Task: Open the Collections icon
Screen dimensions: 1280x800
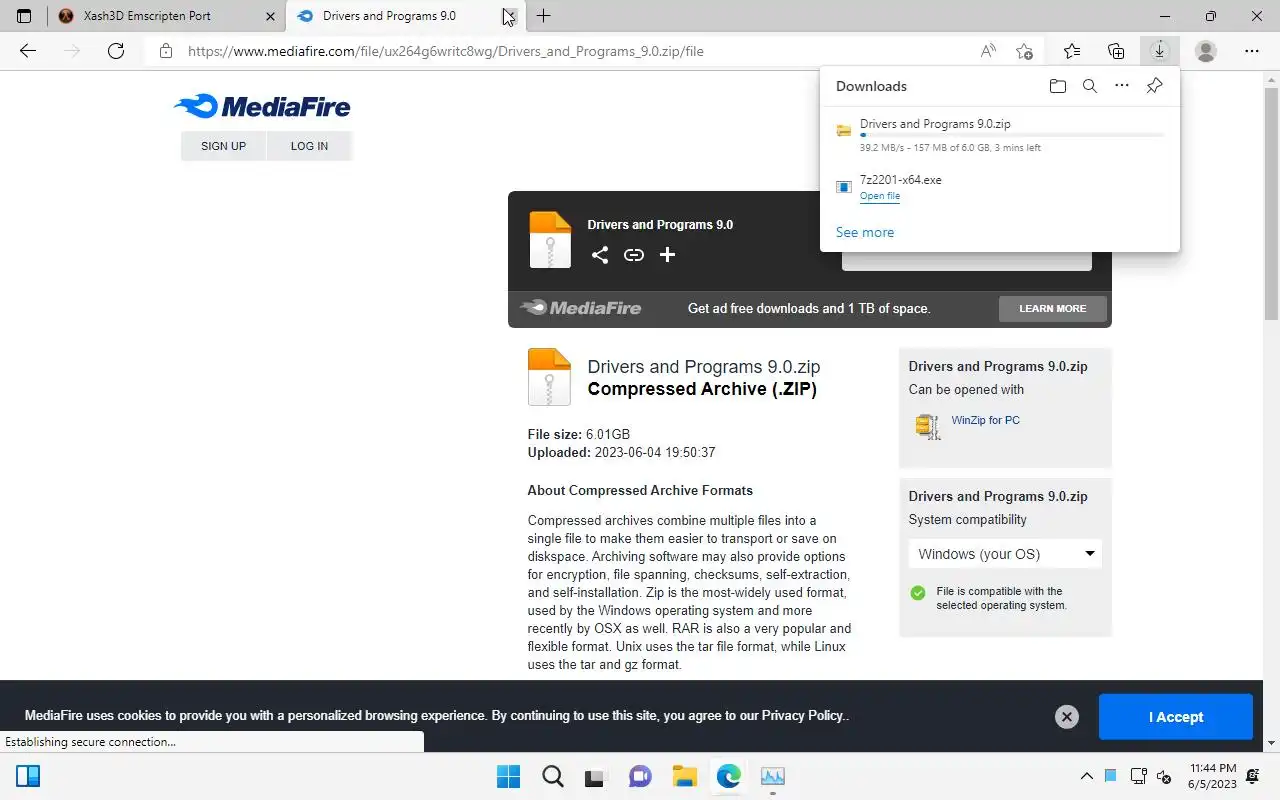Action: [1116, 51]
